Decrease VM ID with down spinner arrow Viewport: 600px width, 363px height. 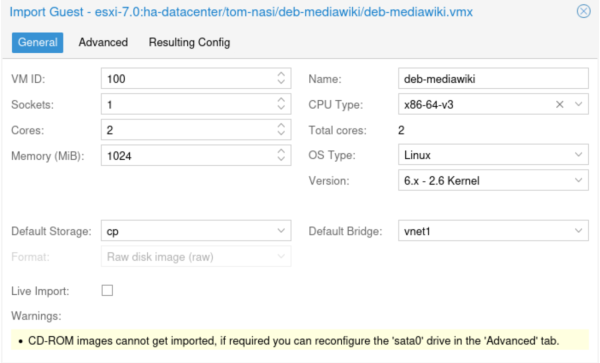281,82
